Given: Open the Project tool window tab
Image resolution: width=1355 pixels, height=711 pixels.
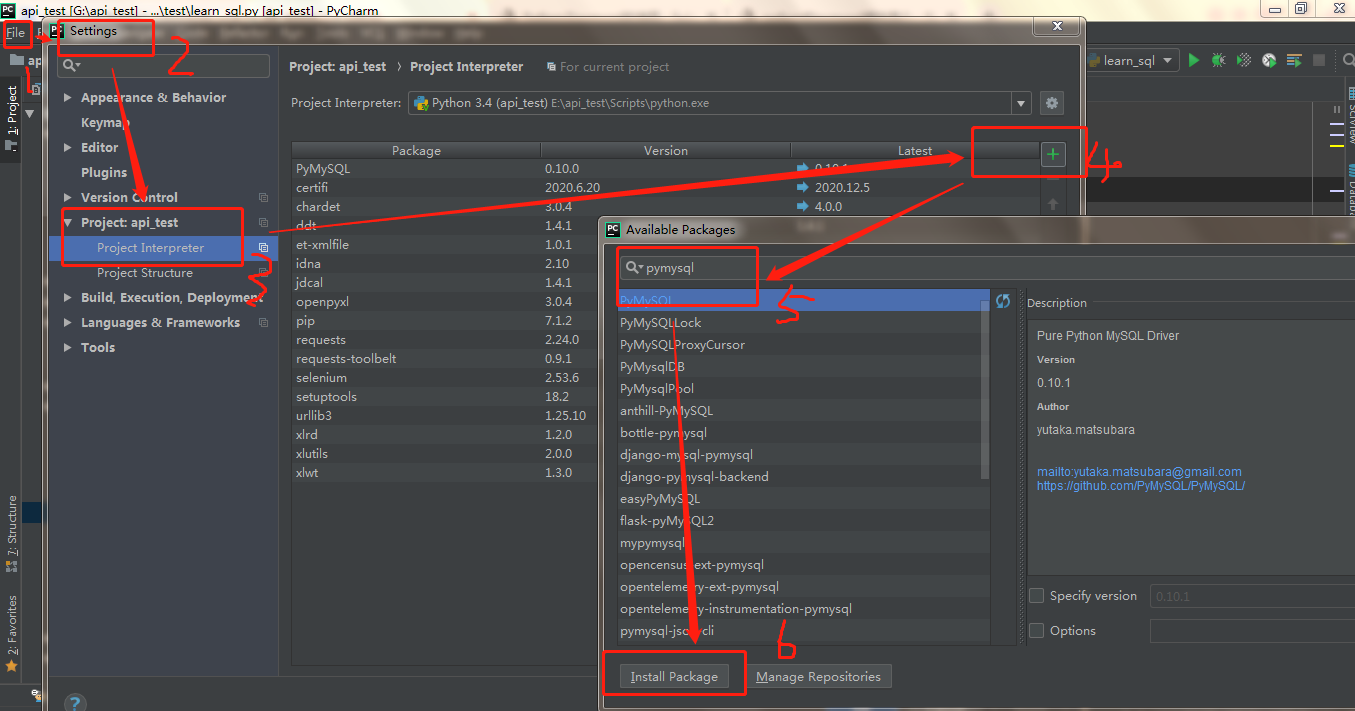Looking at the screenshot, I should [12, 118].
